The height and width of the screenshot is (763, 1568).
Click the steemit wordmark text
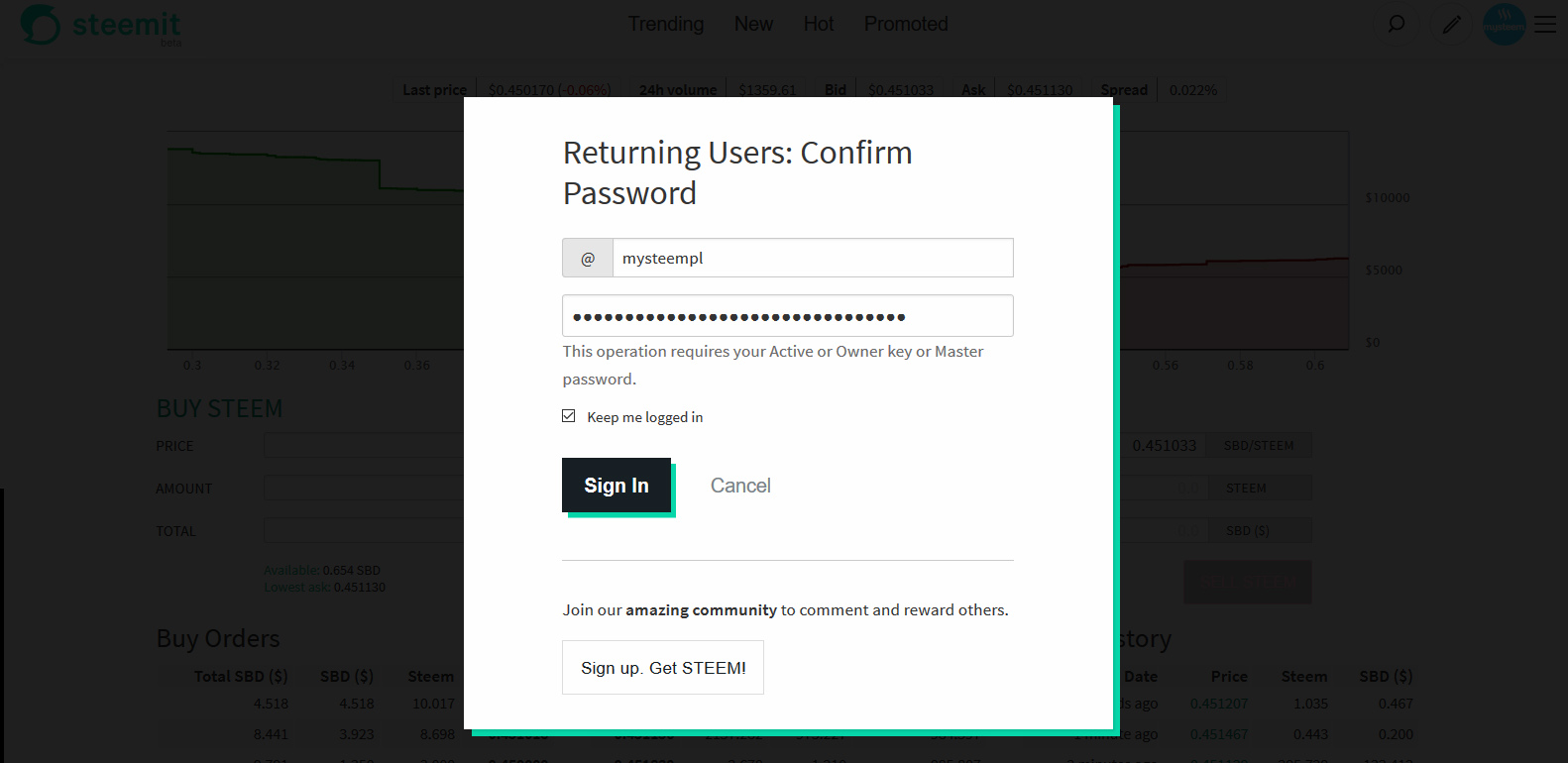click(127, 24)
